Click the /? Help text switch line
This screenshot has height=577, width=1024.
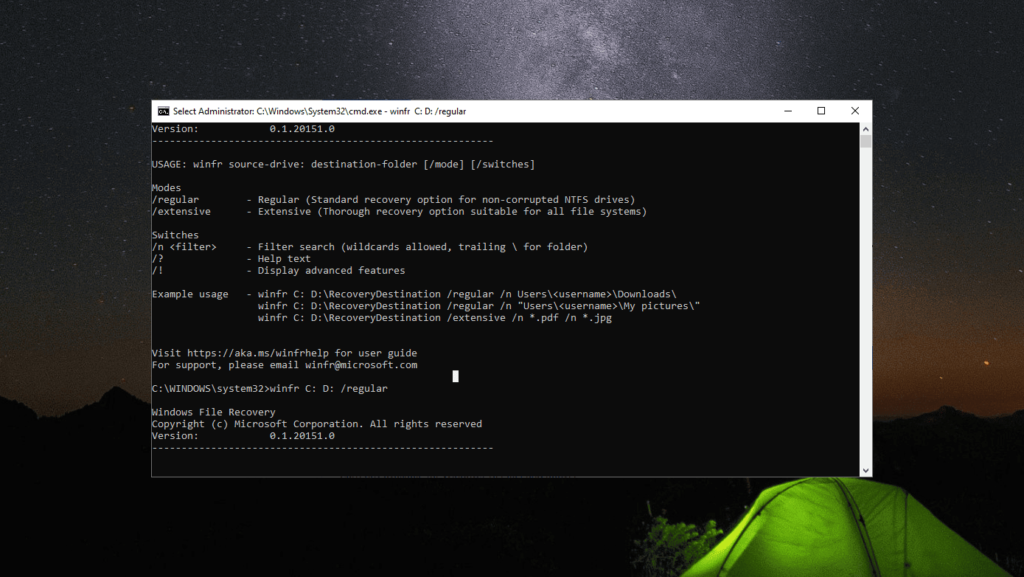point(157,259)
